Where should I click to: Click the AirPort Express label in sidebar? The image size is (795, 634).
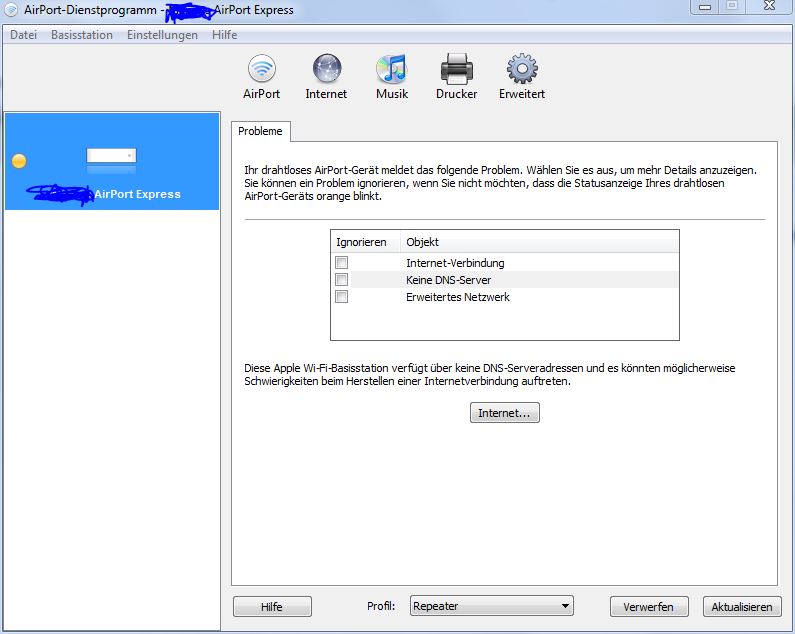(x=137, y=194)
